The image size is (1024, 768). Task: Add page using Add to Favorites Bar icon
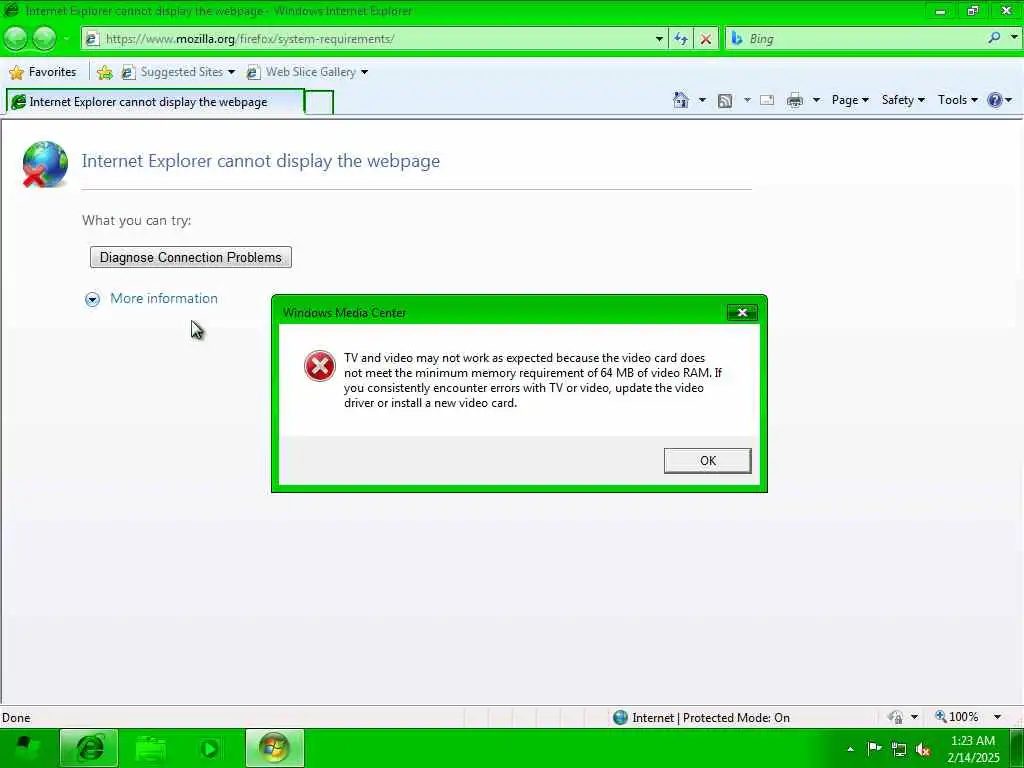(x=104, y=72)
